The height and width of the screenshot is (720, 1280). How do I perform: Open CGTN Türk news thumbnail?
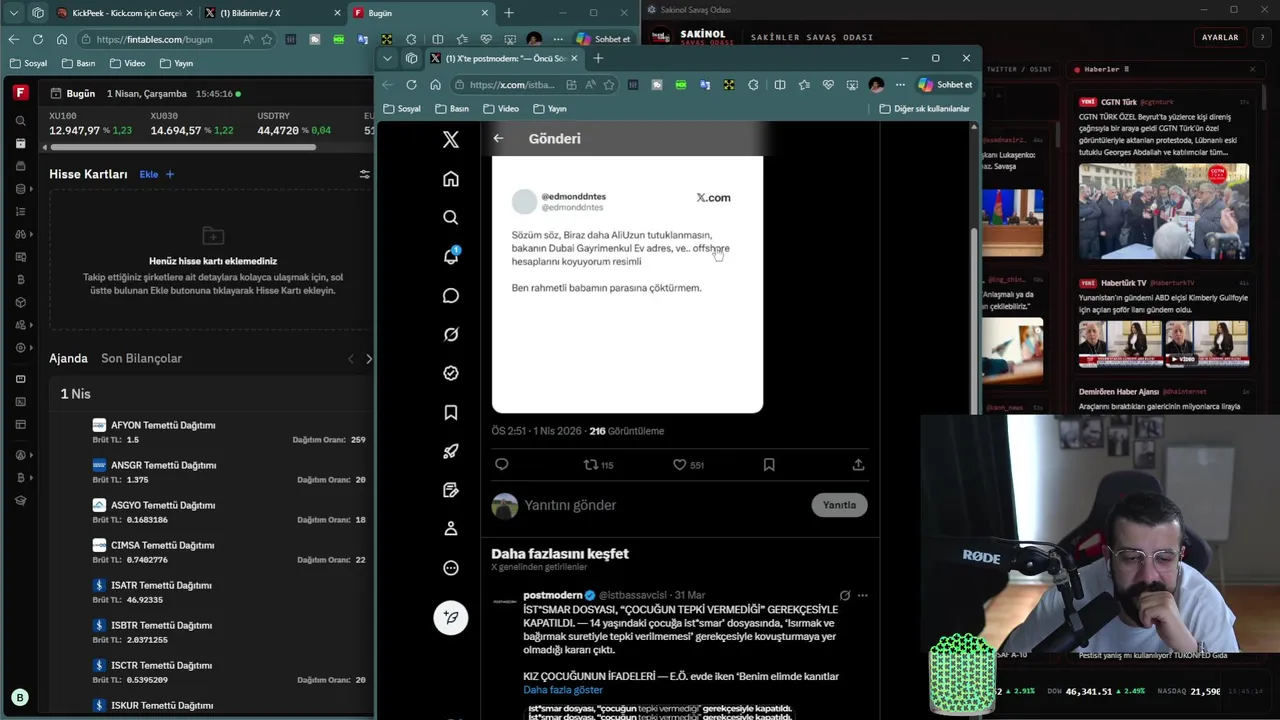click(x=1164, y=211)
